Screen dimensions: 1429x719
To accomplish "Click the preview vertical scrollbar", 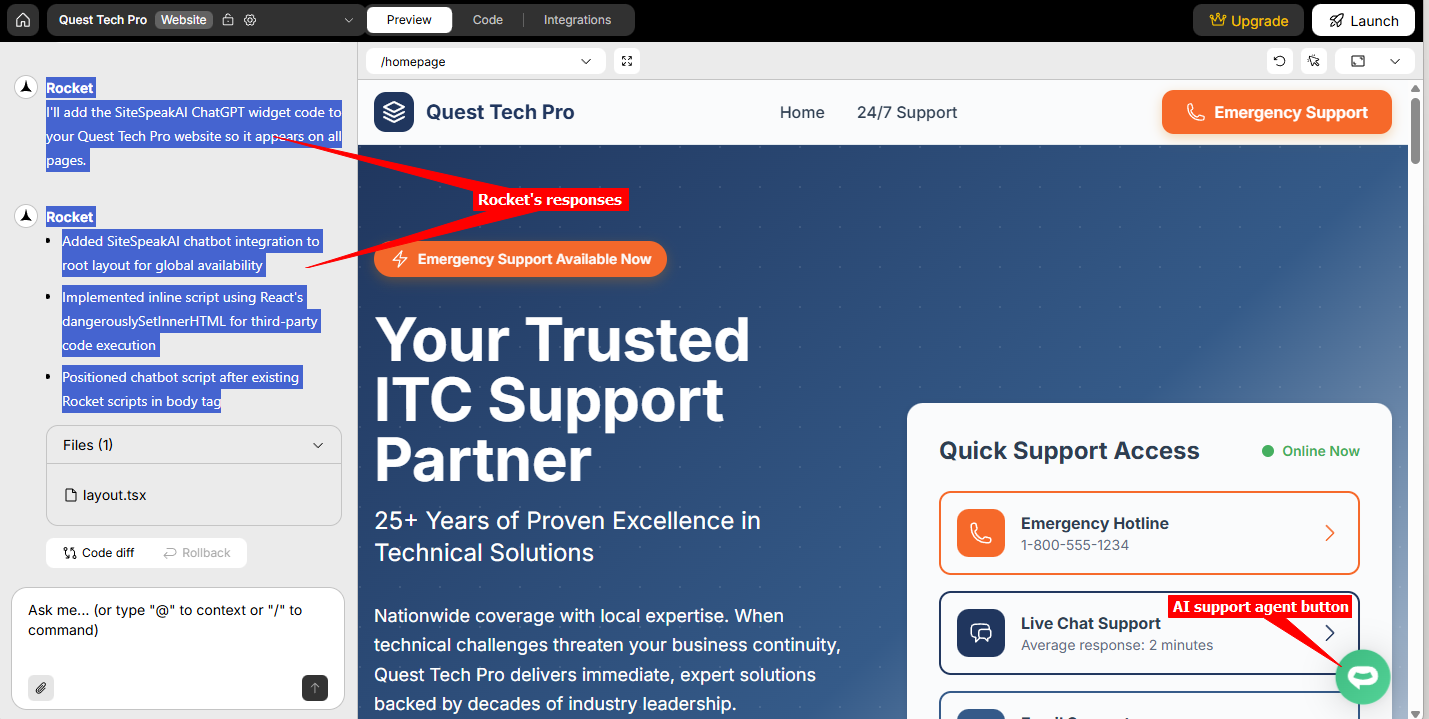I will click(1415, 130).
